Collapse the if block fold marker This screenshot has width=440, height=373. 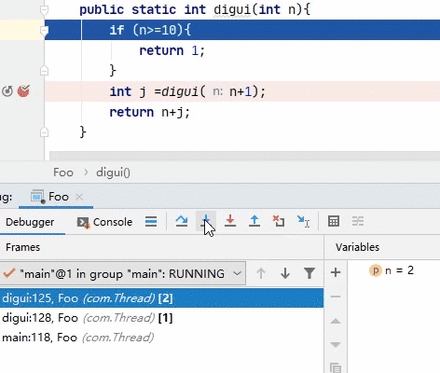[x=44, y=31]
